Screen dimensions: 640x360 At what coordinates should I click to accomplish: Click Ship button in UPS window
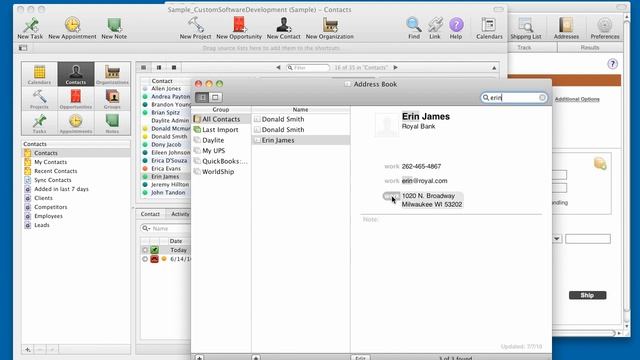587,295
